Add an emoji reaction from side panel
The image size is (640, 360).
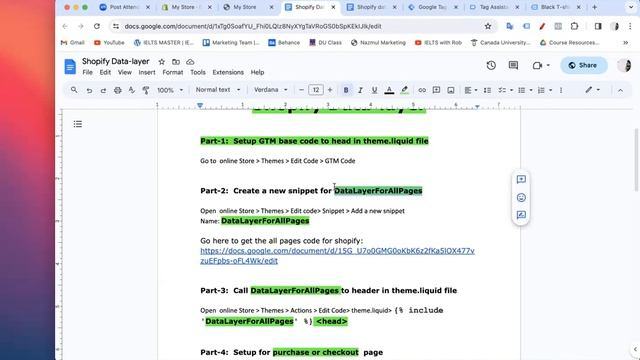[x=521, y=198]
